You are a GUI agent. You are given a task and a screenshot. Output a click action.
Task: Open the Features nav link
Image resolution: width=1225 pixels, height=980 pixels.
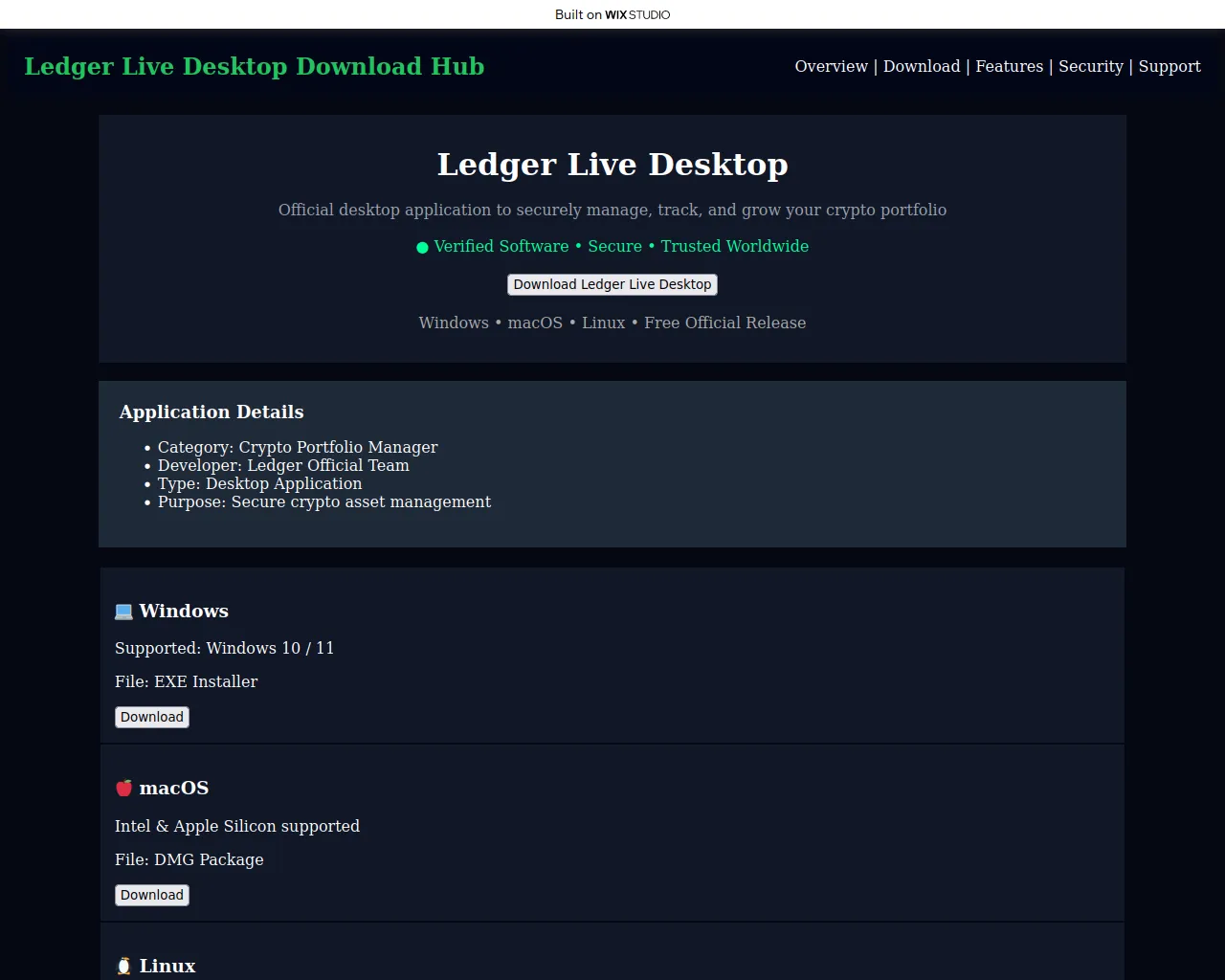point(1009,66)
